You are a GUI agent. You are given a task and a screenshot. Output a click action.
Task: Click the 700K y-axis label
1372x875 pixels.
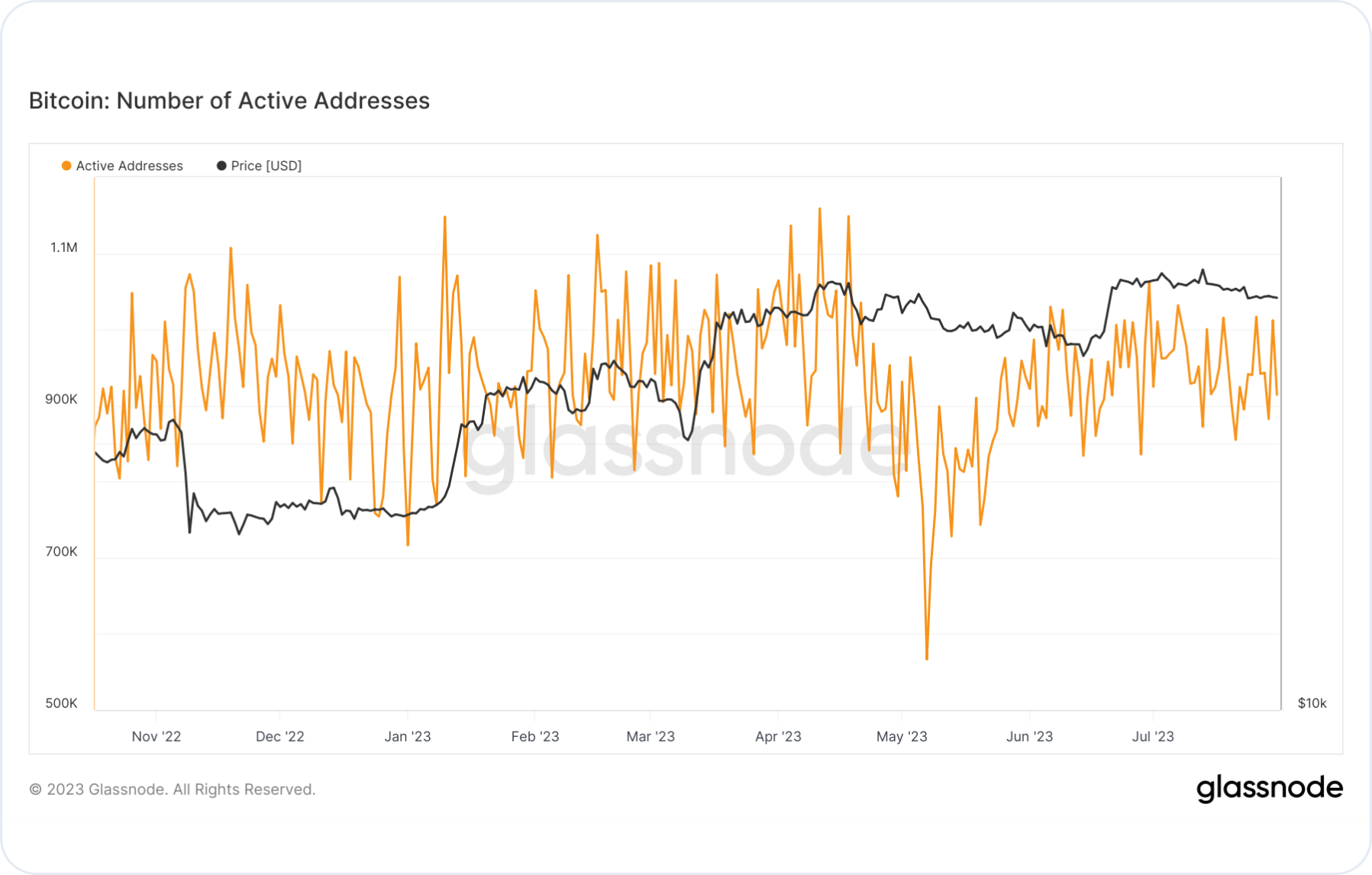[x=61, y=551]
